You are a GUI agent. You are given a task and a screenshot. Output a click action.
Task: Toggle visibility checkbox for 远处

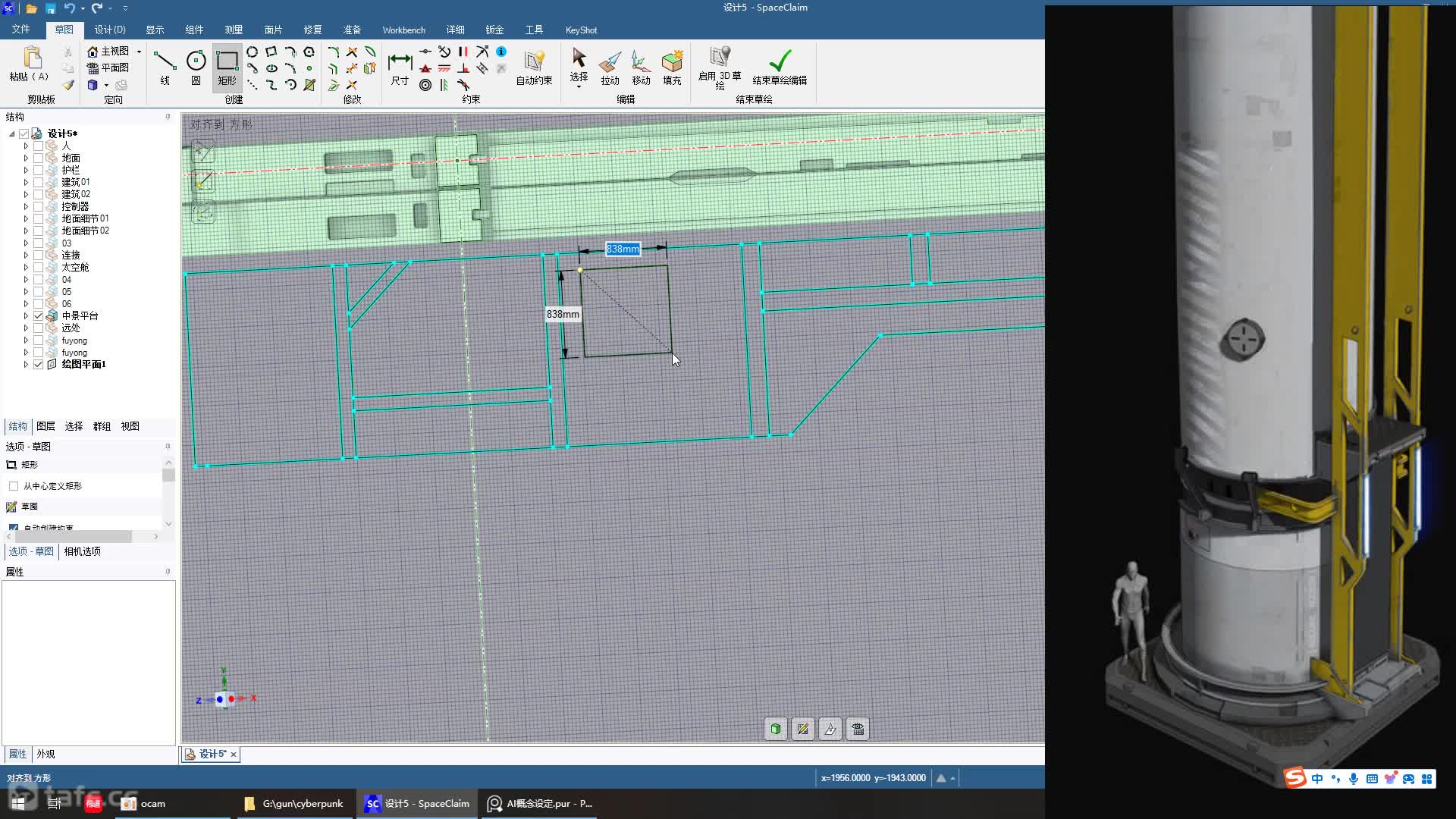pyautogui.click(x=38, y=328)
